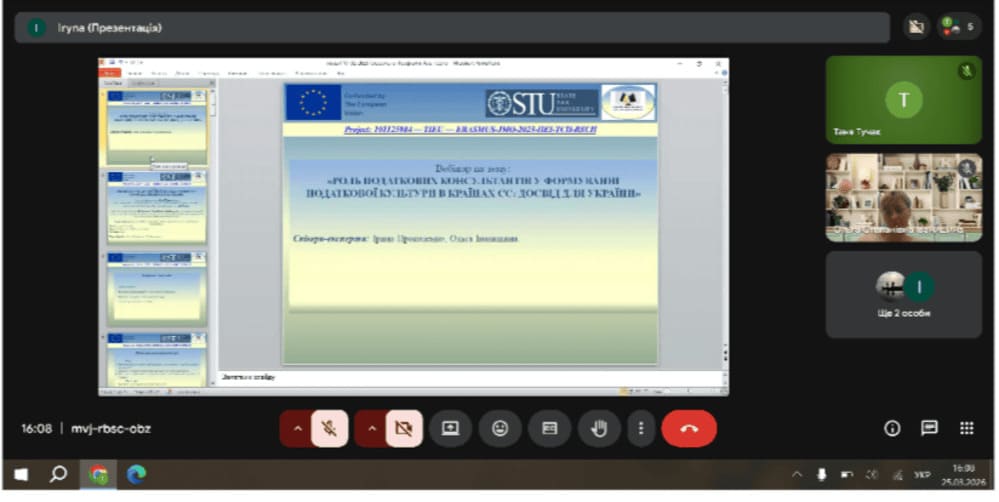Viewport: 999px width, 502px height.
Task: Select the fourth slide thumbnail in PowerPoint
Action: (x=157, y=359)
